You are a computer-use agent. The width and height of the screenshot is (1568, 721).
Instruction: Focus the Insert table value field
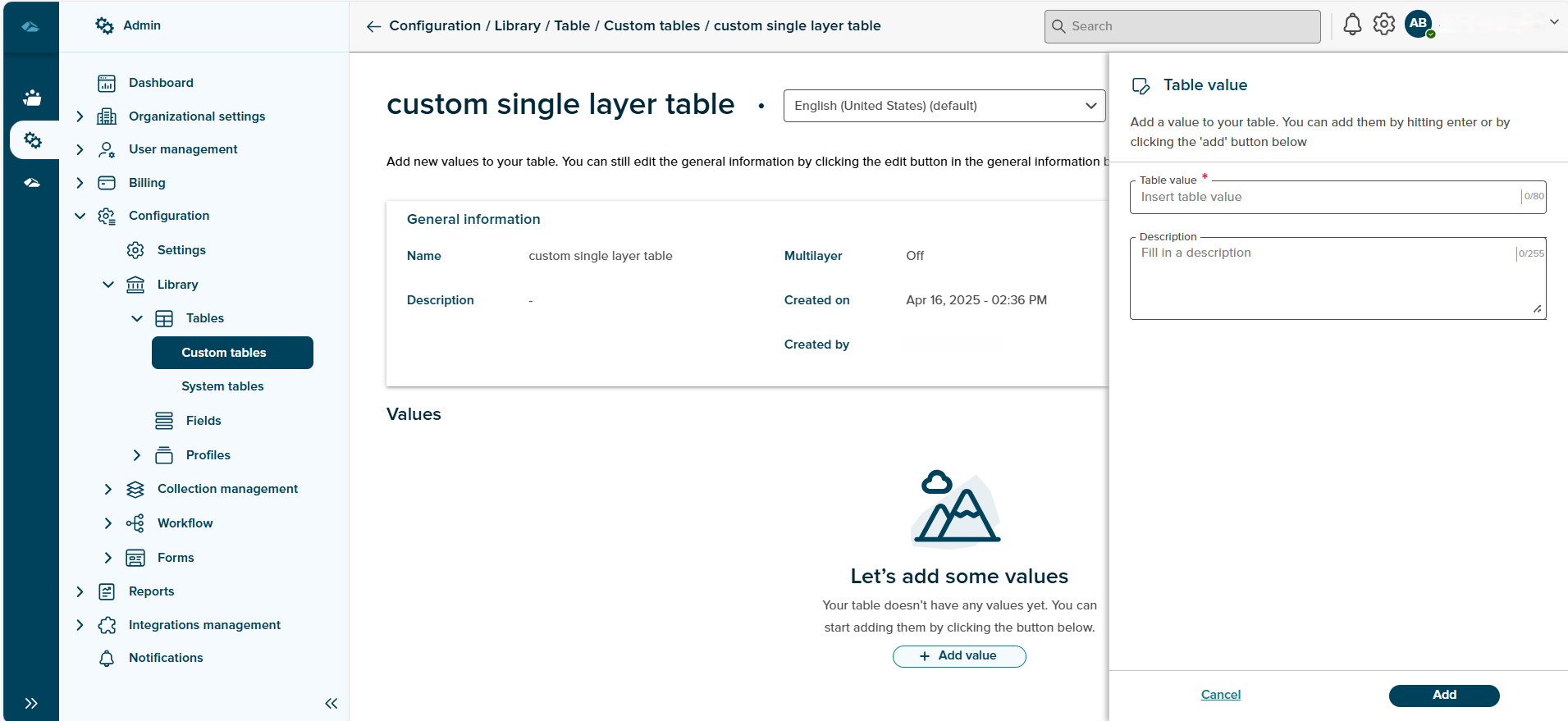coord(1325,197)
